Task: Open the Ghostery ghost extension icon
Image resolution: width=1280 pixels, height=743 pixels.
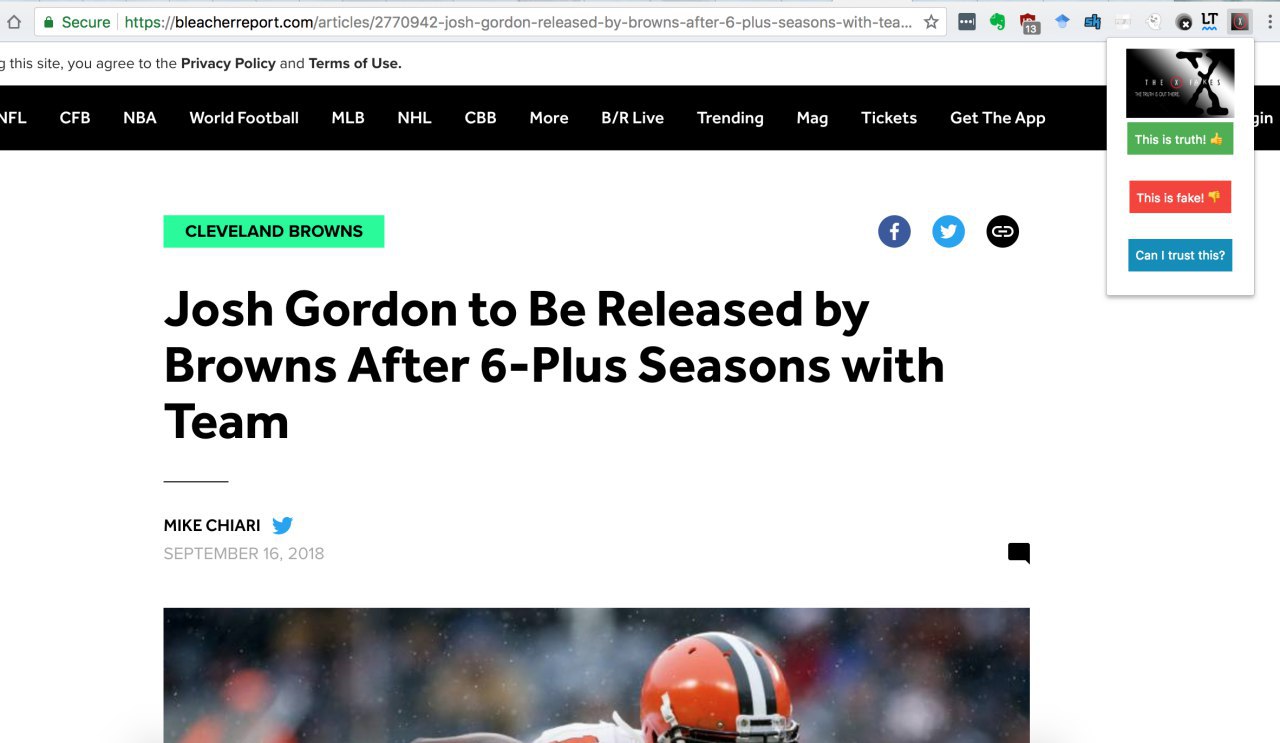Action: click(x=1153, y=21)
